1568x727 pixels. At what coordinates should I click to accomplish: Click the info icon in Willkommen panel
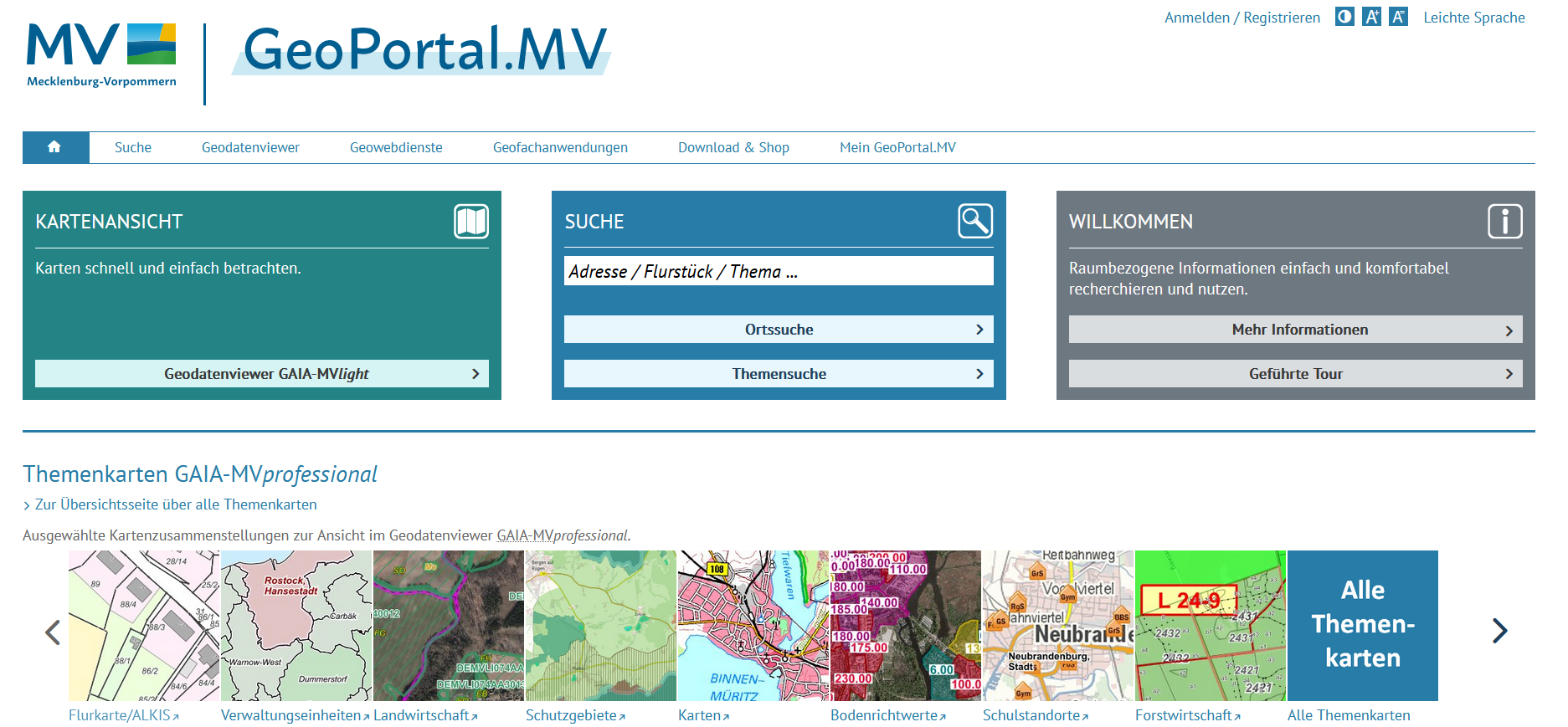tap(1504, 222)
